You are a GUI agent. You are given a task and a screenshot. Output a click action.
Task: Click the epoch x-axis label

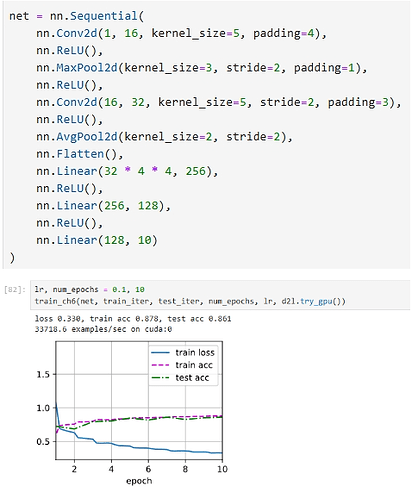(139, 481)
